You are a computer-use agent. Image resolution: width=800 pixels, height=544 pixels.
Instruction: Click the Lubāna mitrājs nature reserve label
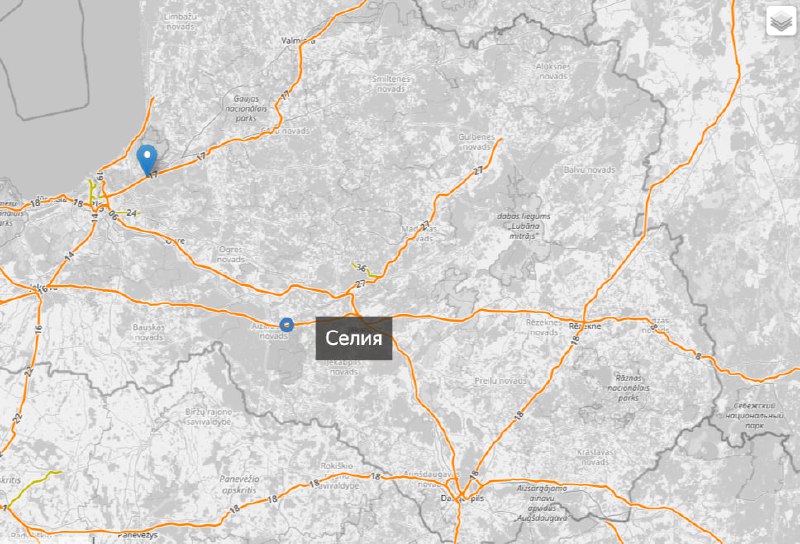[x=524, y=226]
